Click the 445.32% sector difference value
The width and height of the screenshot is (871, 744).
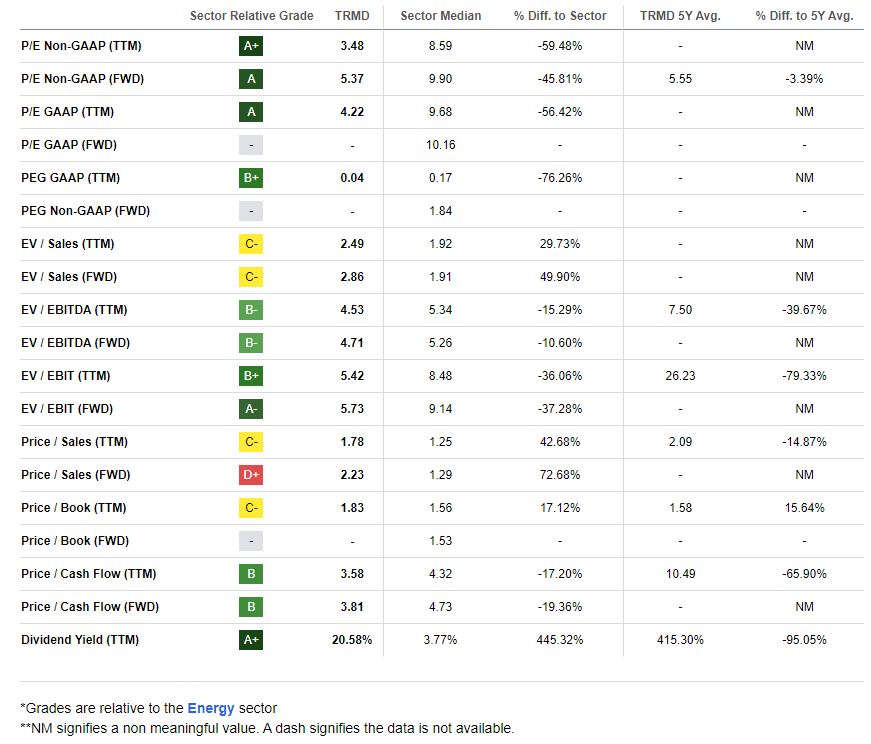pos(560,640)
